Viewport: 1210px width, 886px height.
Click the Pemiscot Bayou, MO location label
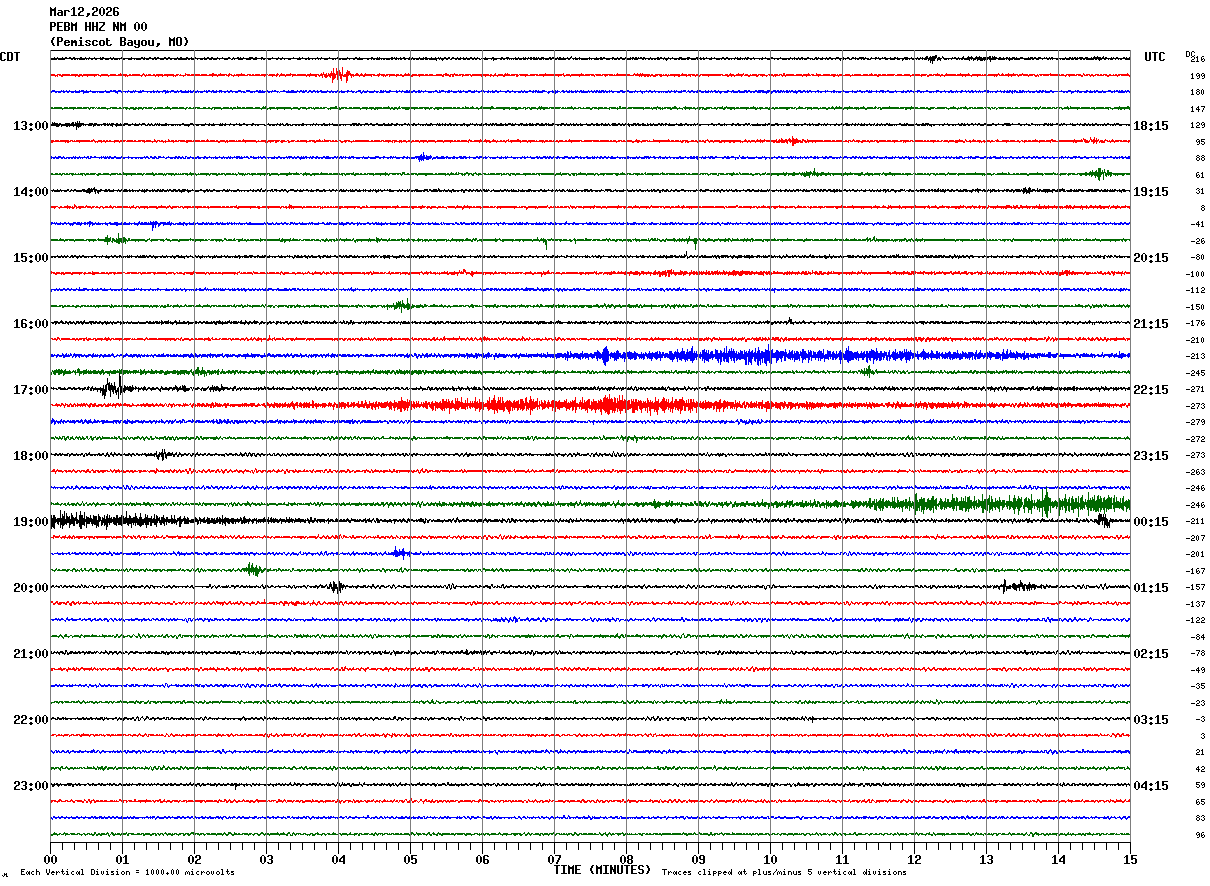pos(119,42)
